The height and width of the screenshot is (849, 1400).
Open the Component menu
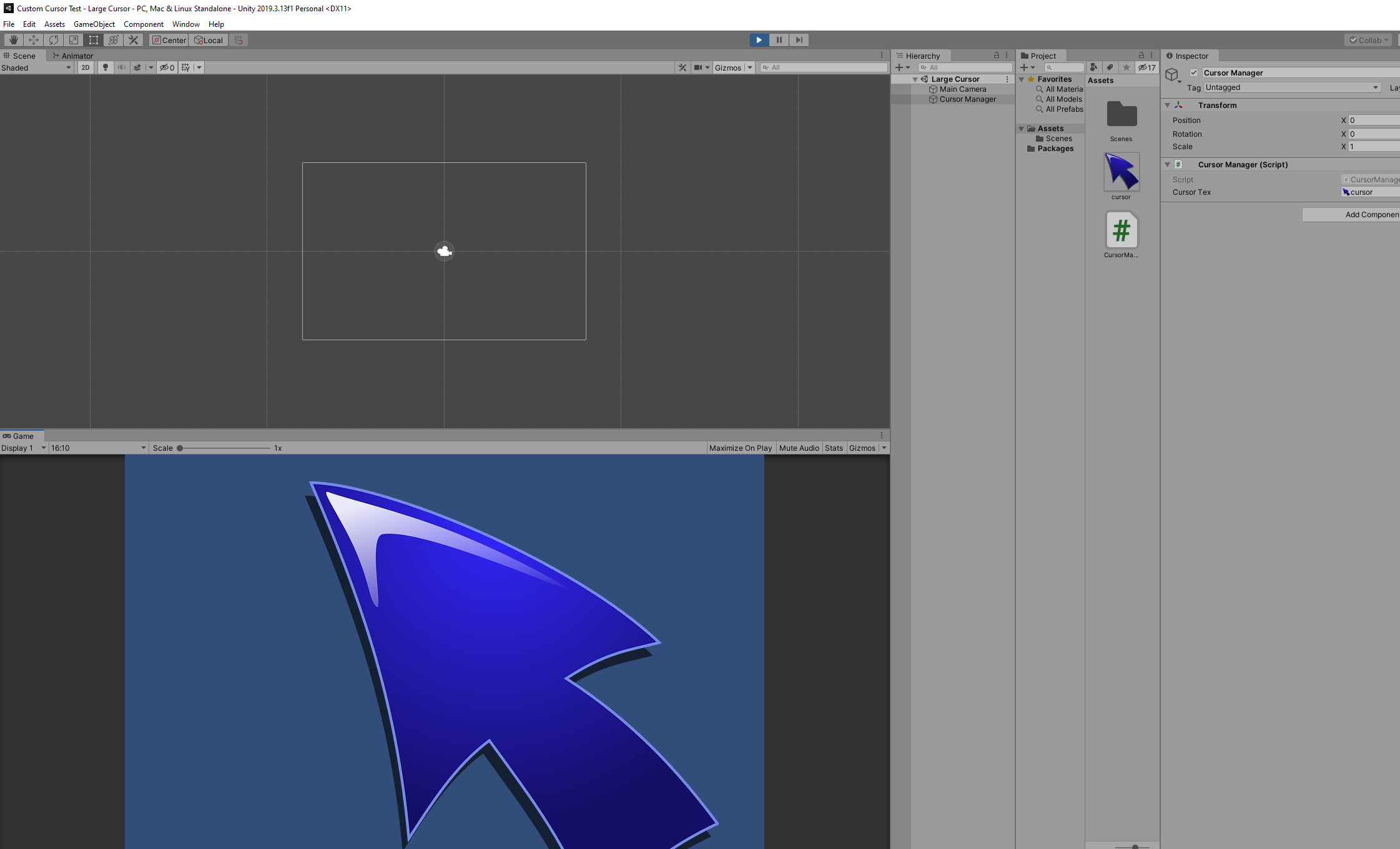[x=144, y=24]
